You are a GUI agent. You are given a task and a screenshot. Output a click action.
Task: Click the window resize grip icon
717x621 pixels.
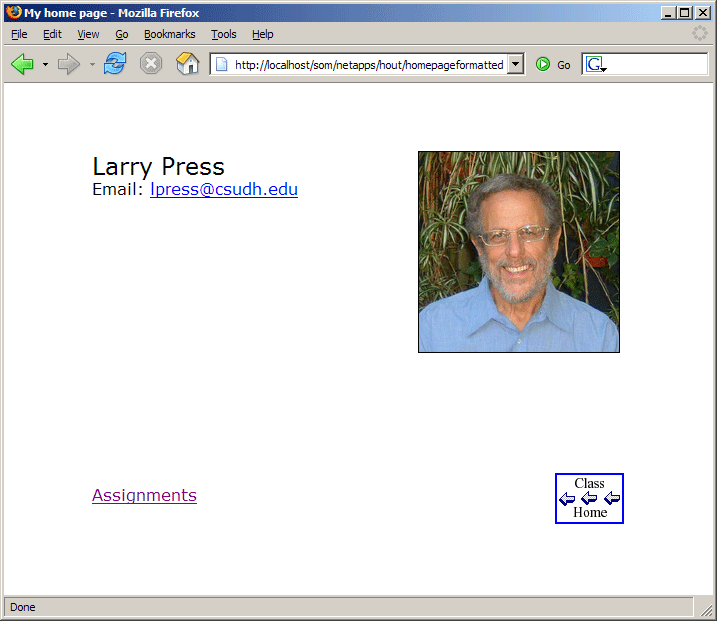pos(705,608)
